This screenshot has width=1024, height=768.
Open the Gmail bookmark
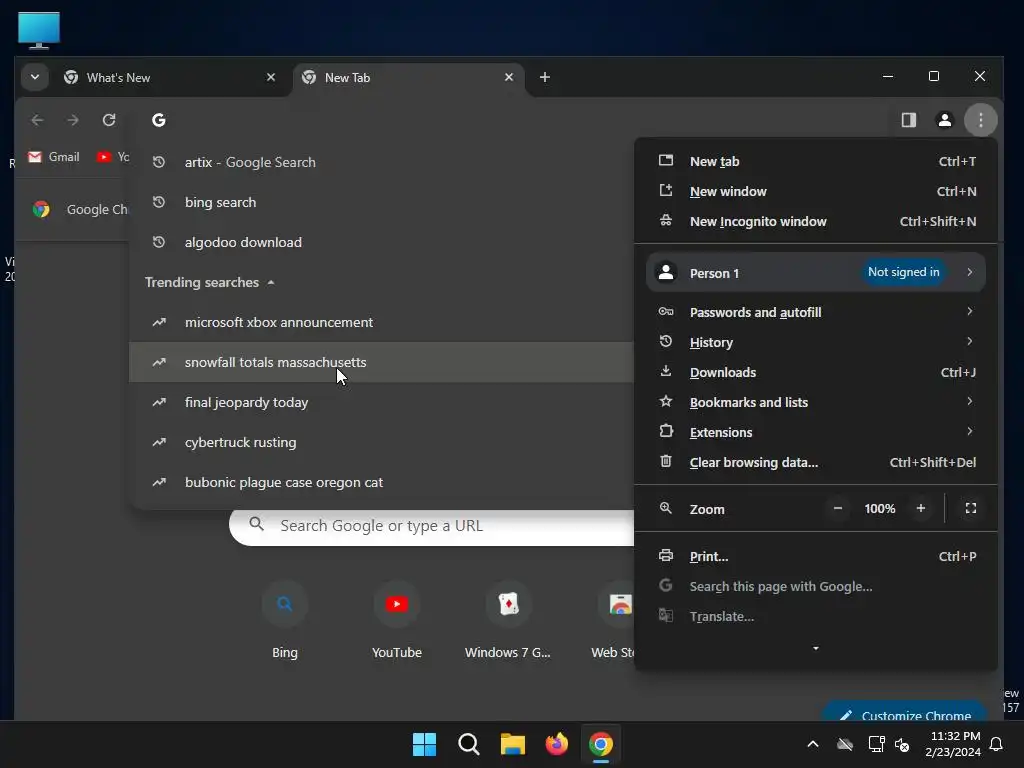pos(54,157)
